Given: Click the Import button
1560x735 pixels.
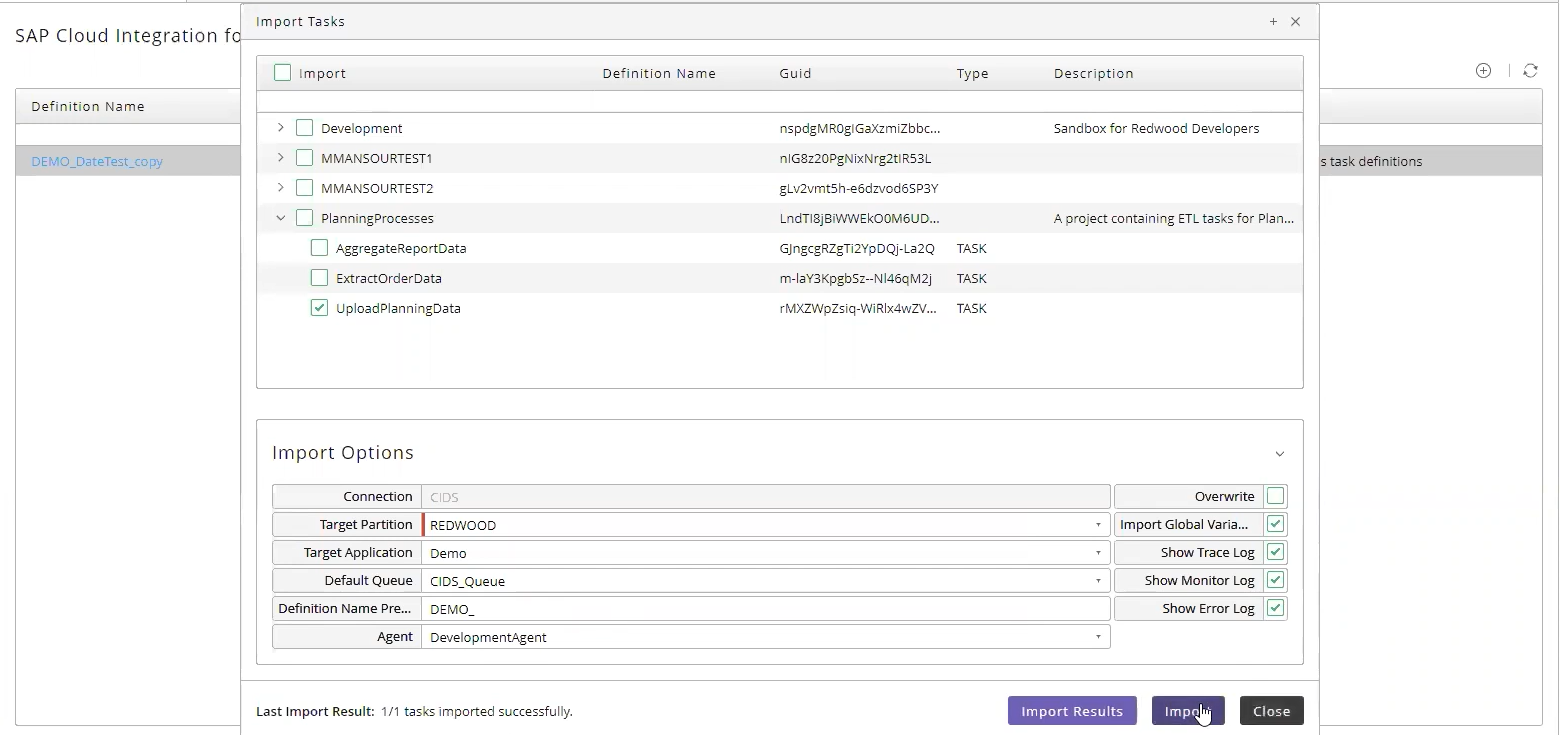Looking at the screenshot, I should 1188,711.
